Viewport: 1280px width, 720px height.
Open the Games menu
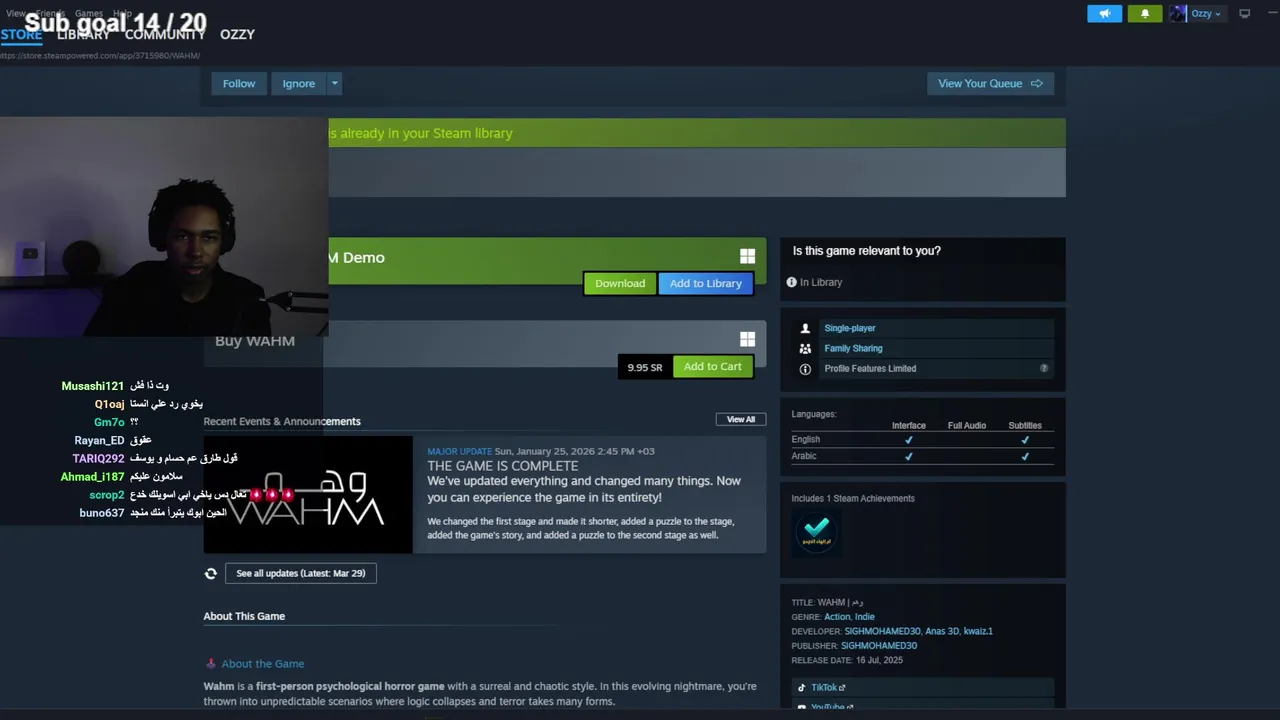pos(89,14)
